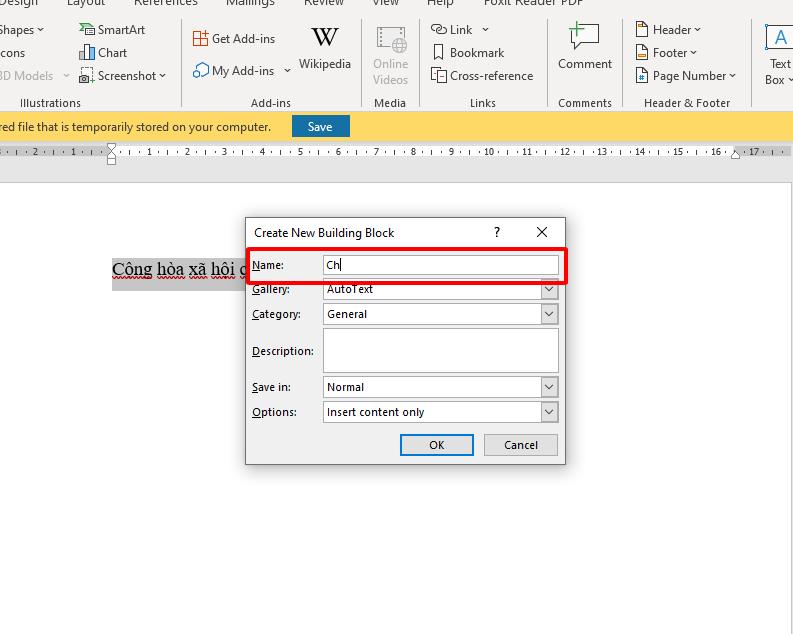Switch to the Mailings ribbon tab

pyautogui.click(x=250, y=3)
